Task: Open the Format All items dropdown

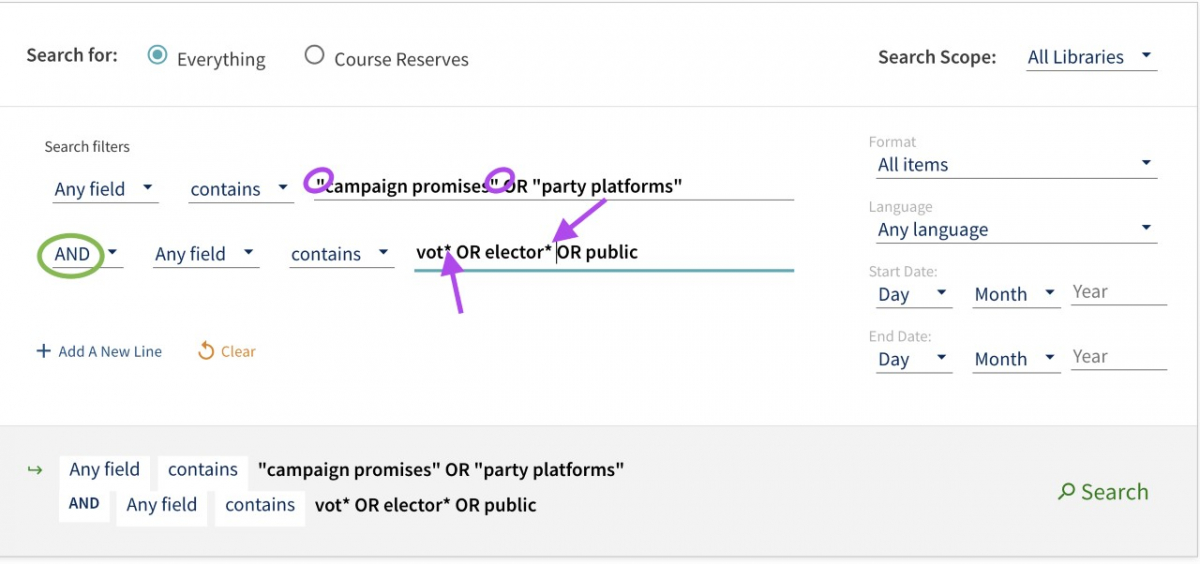Action: [x=1012, y=165]
